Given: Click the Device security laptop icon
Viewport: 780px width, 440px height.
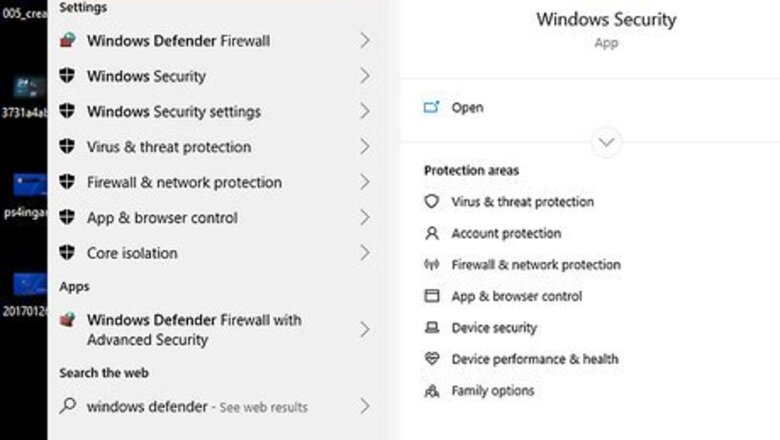Looking at the screenshot, I should click(431, 328).
